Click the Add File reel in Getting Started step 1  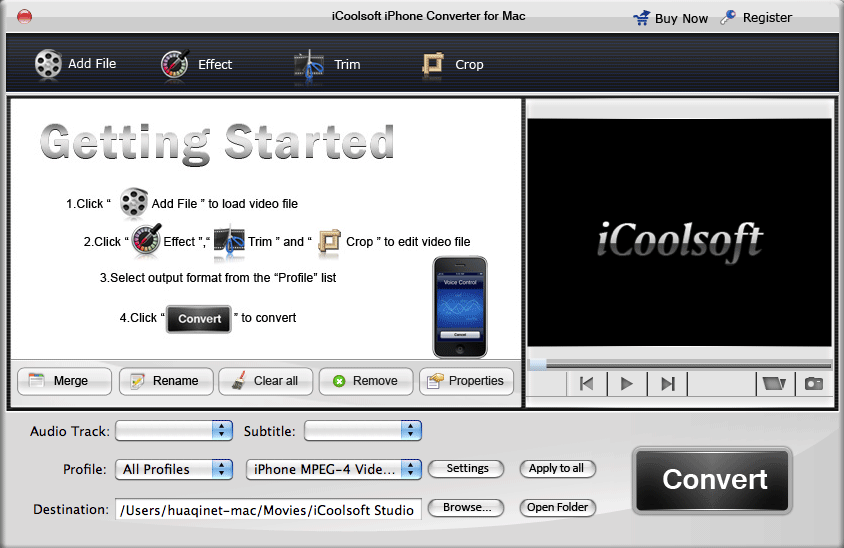click(x=133, y=202)
